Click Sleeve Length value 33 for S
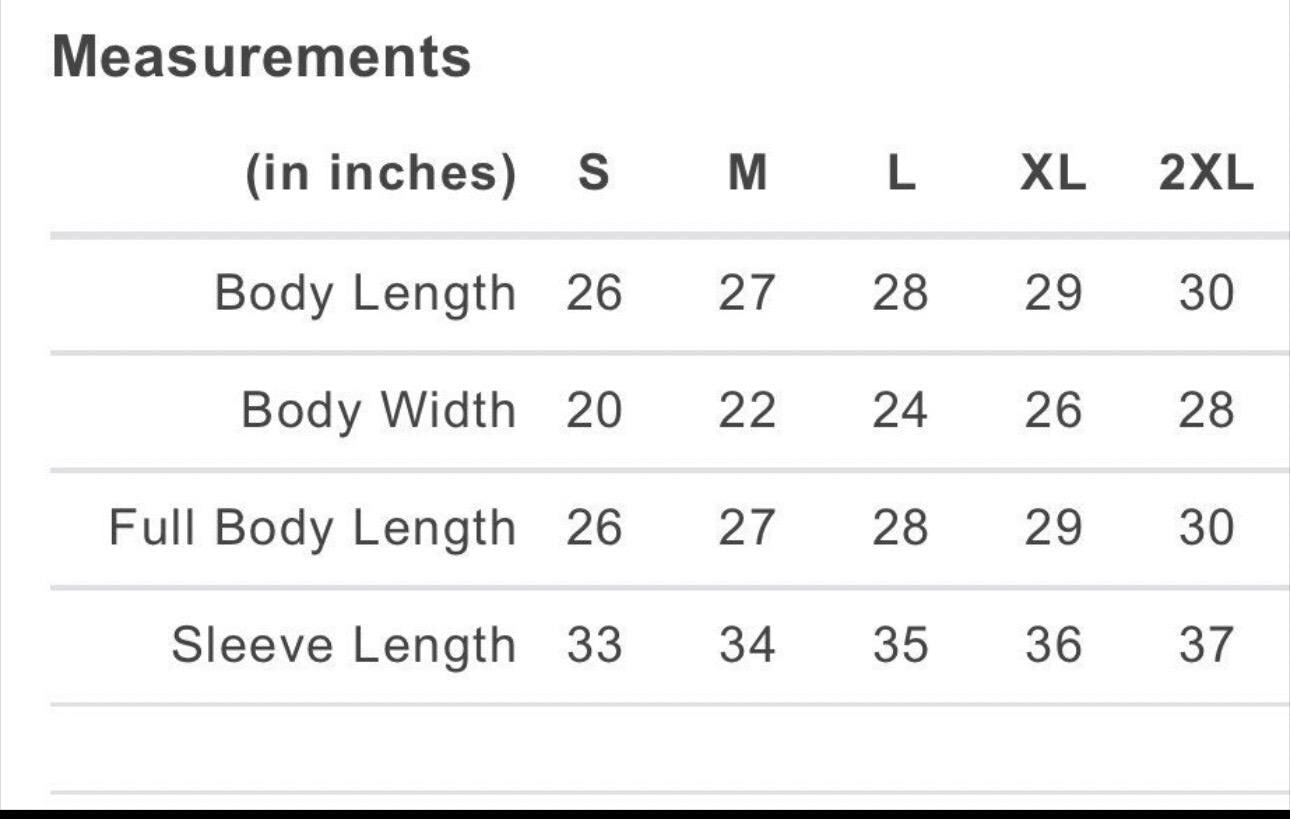Viewport: 1290px width, 819px height. click(594, 645)
